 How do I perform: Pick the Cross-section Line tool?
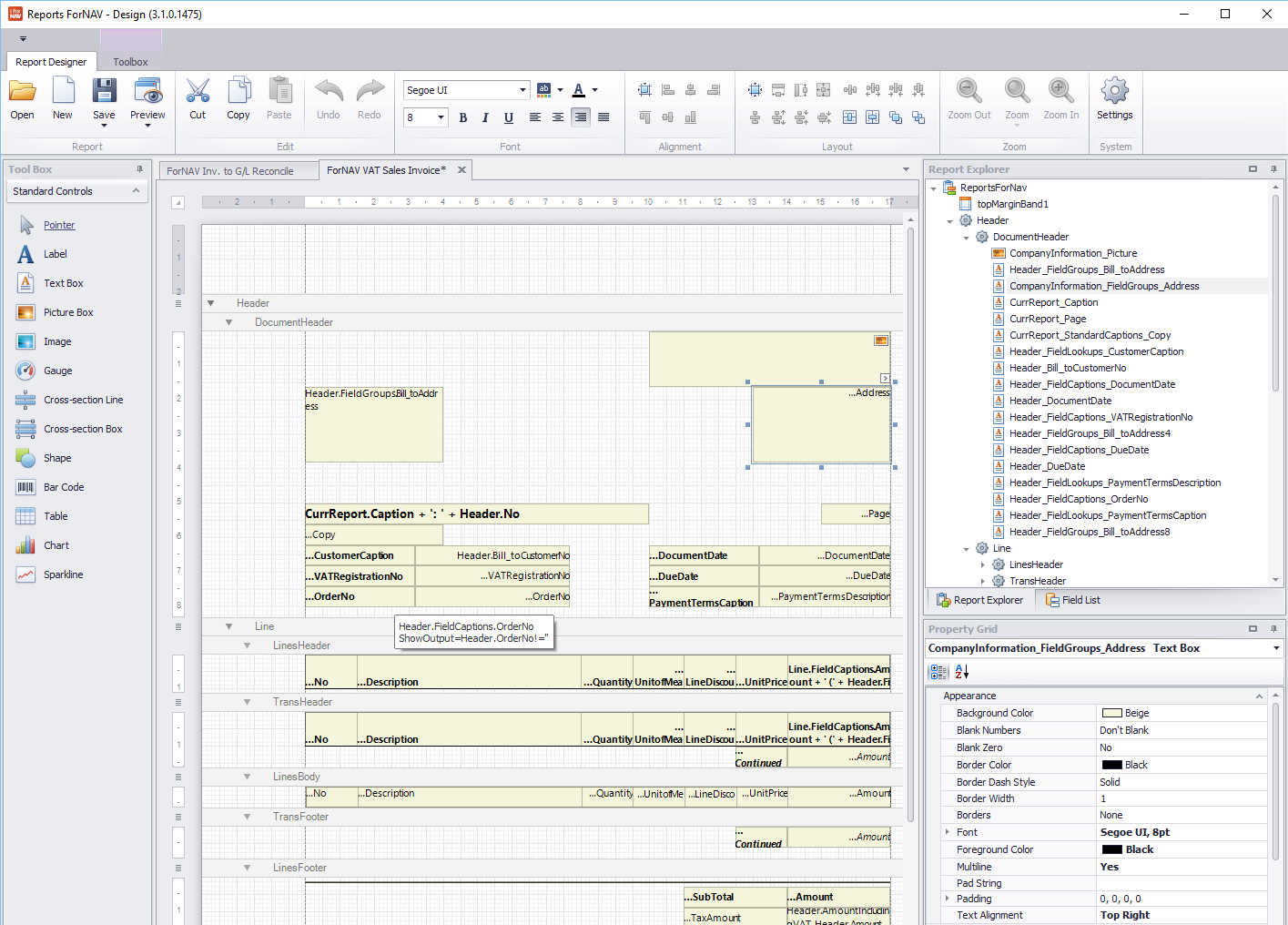pos(83,400)
